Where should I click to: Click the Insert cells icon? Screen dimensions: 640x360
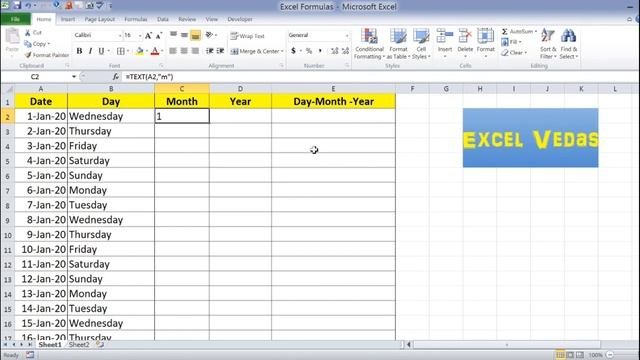[444, 37]
